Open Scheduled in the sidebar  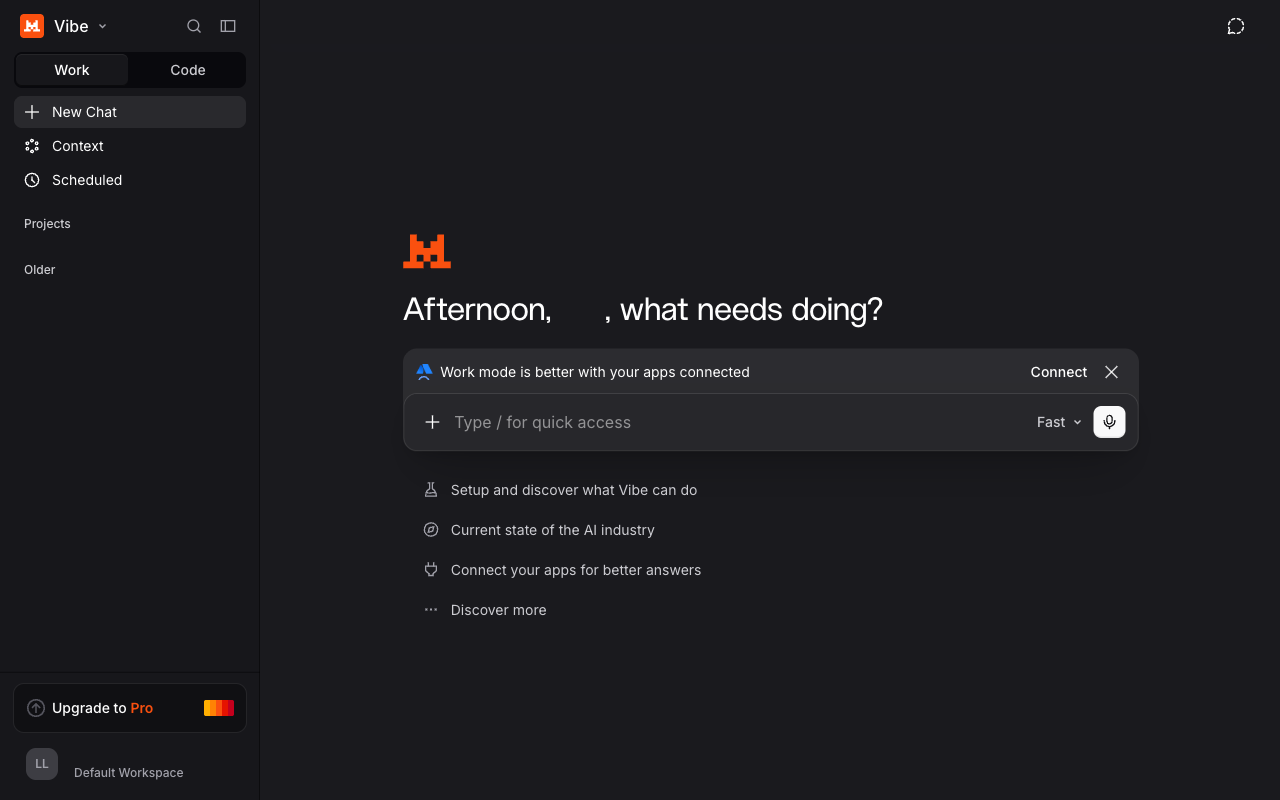130,180
